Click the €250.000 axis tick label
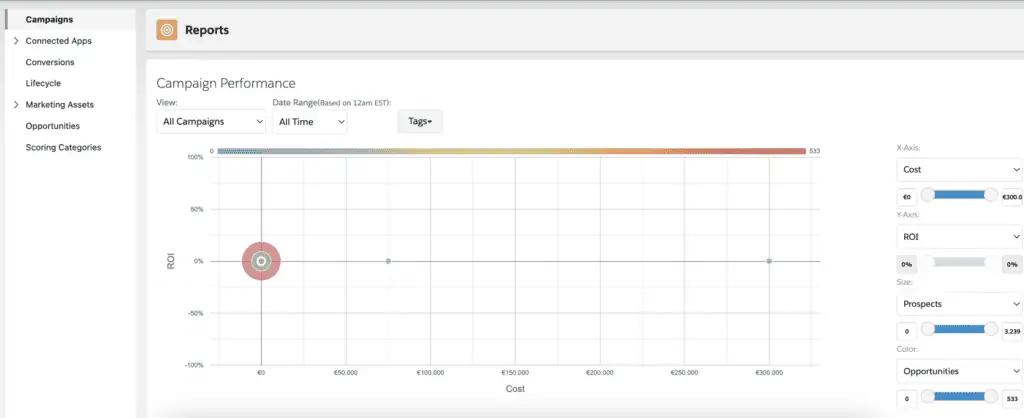Screen dimensions: 1024x418 click(684, 373)
